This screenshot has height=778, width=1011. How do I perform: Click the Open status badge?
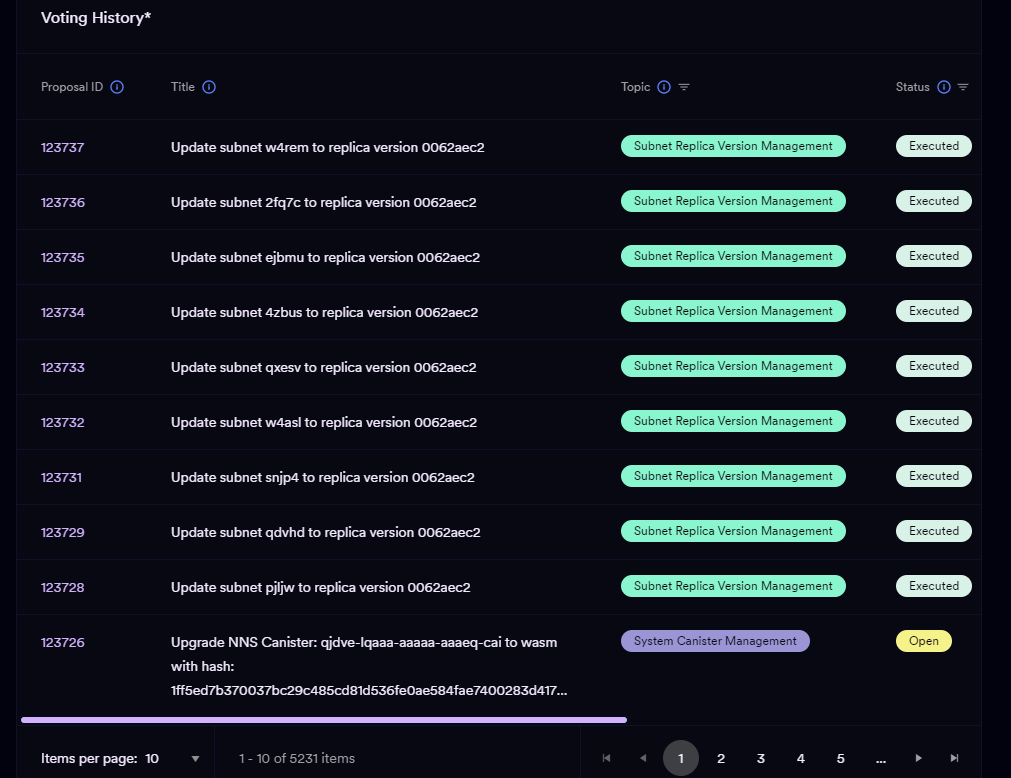[x=923, y=641]
